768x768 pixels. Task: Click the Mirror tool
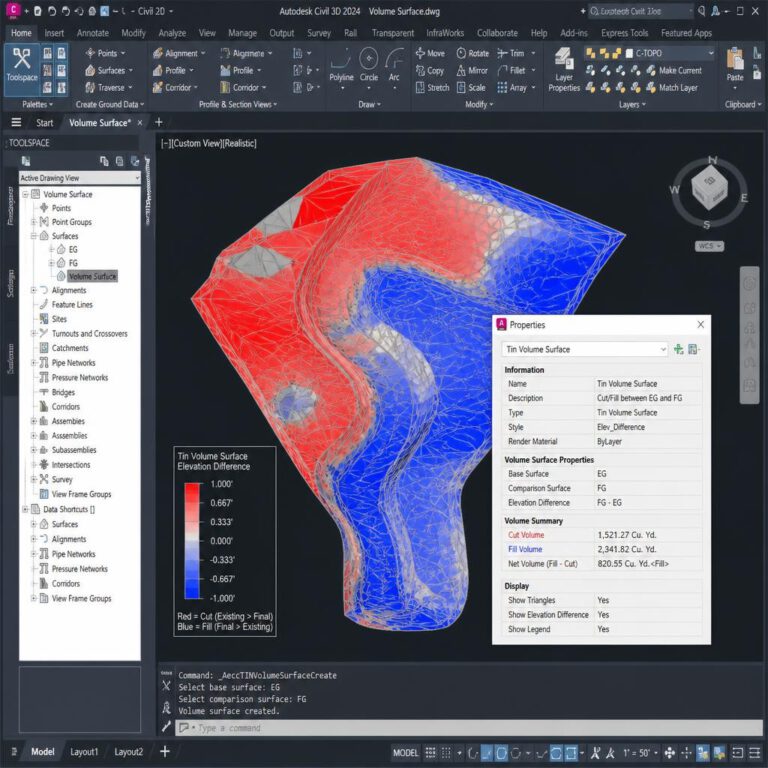pos(472,71)
